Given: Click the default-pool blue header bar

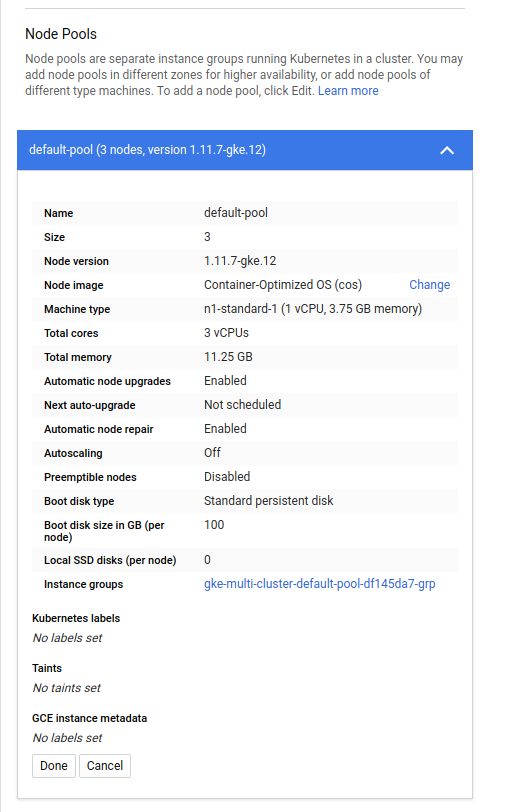Looking at the screenshot, I should [245, 150].
